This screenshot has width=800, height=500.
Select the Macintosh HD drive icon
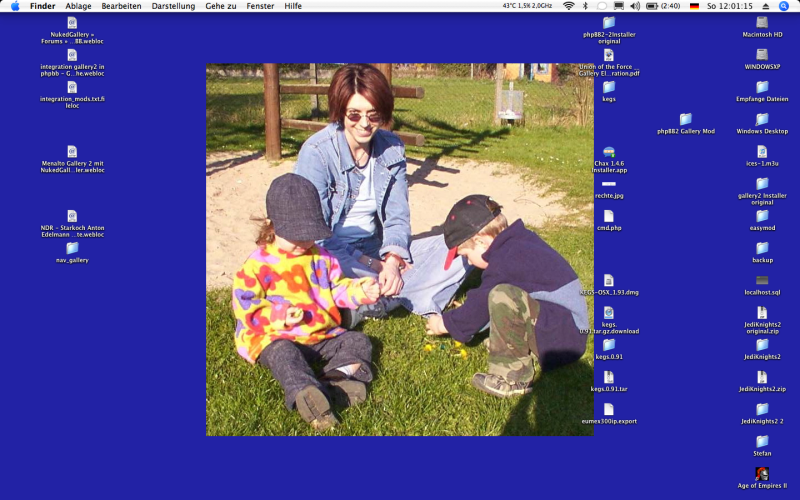tap(762, 22)
